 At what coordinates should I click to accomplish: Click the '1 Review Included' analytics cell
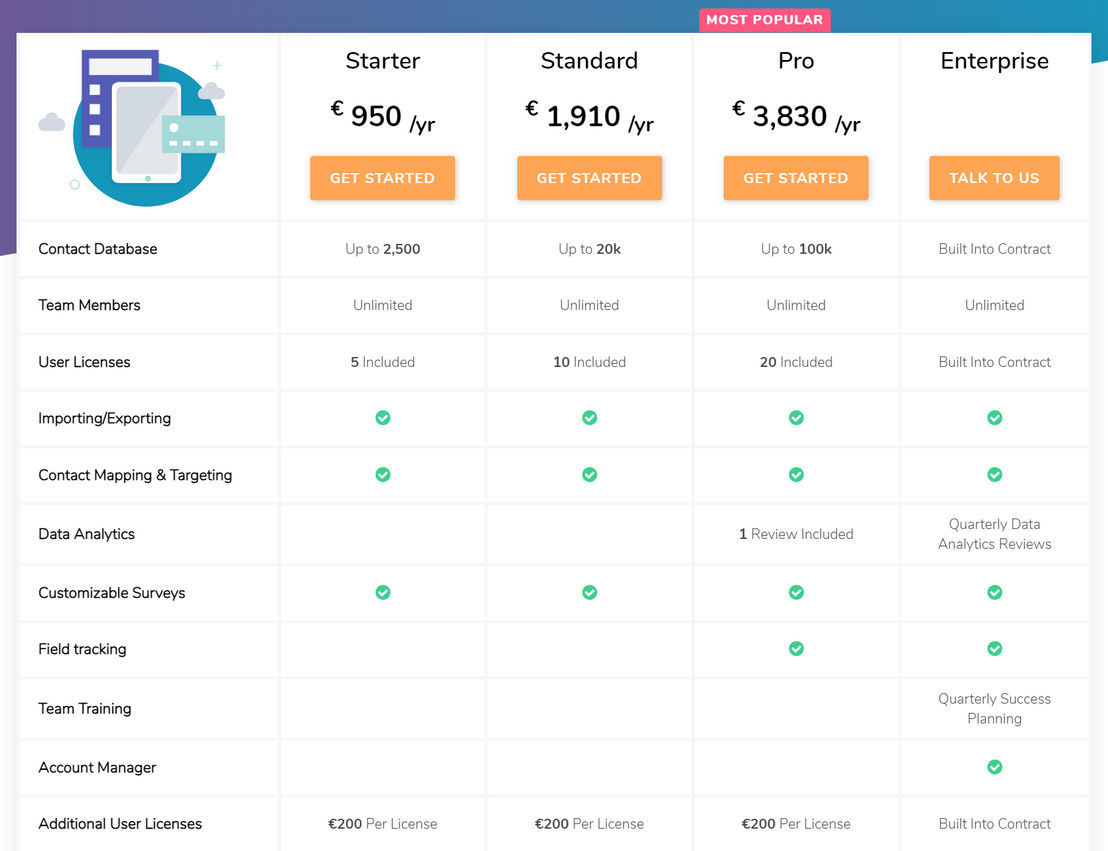click(796, 534)
